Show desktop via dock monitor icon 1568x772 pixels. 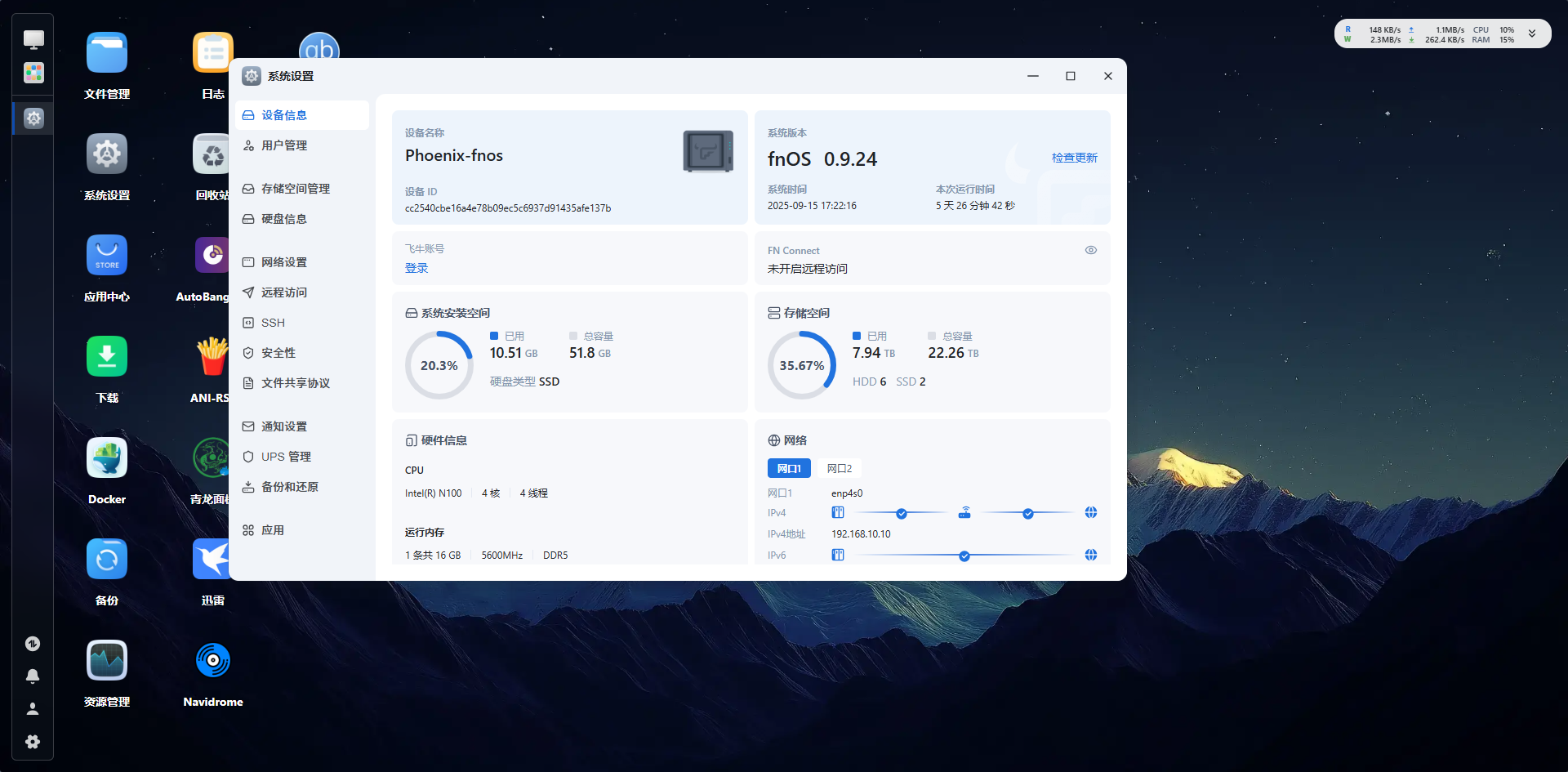(33, 39)
